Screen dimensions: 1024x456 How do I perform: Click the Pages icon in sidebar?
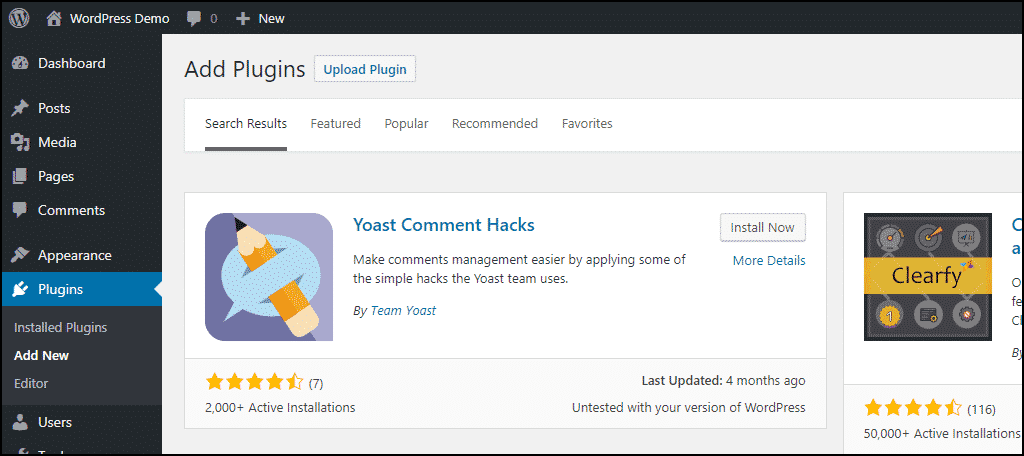[20, 176]
